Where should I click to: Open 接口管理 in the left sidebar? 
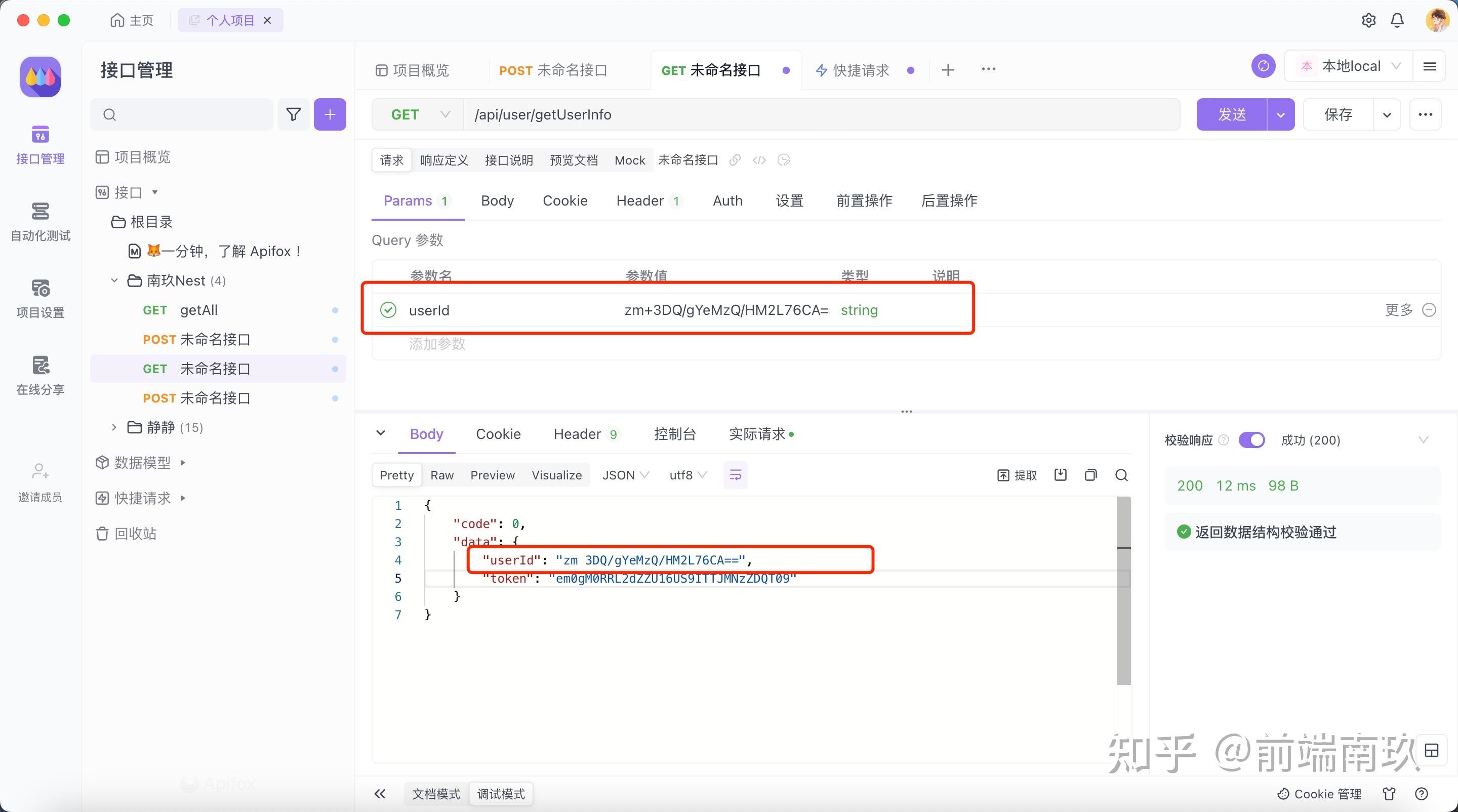click(x=40, y=145)
